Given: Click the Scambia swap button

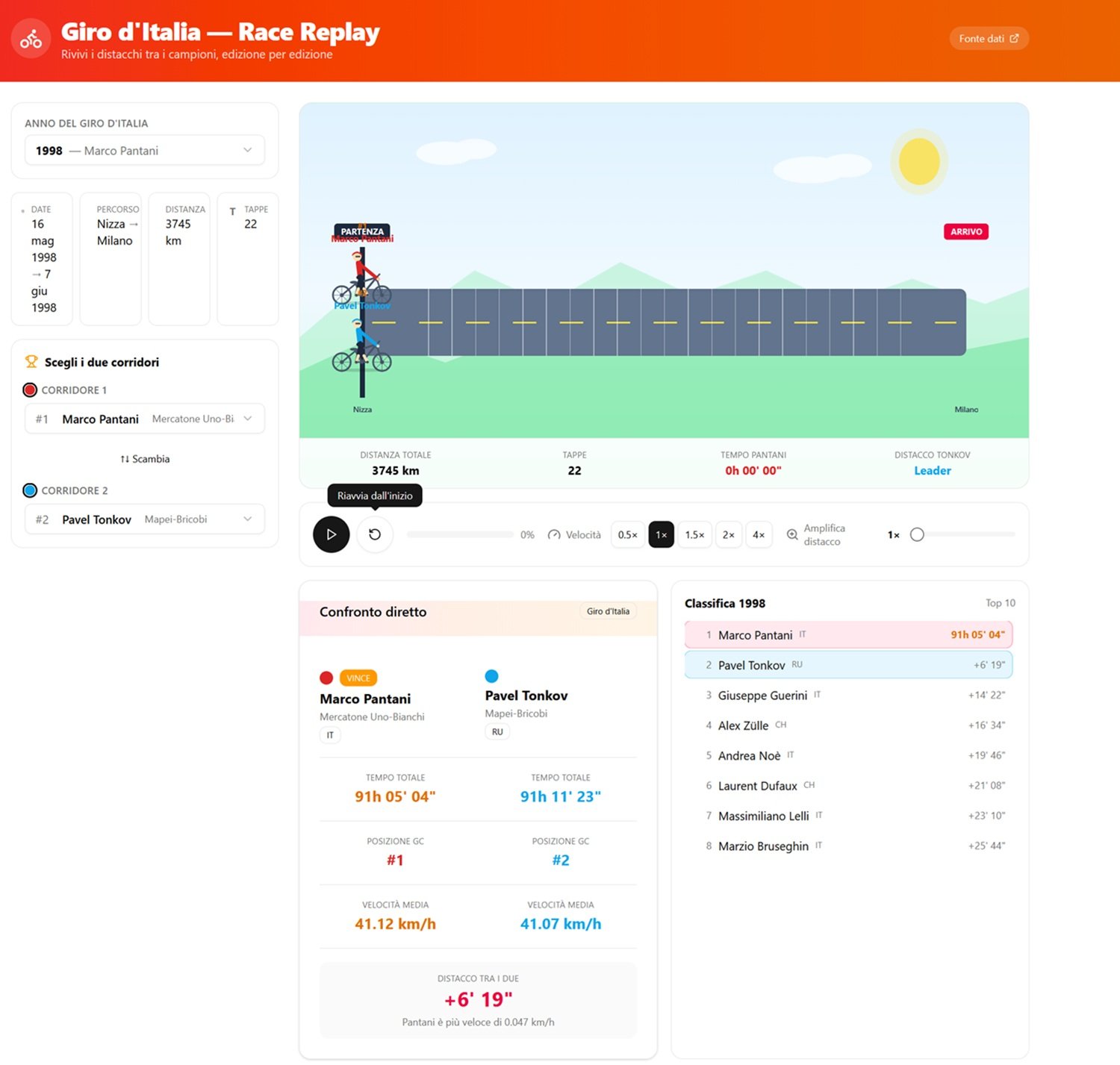Looking at the screenshot, I should pyautogui.click(x=145, y=459).
